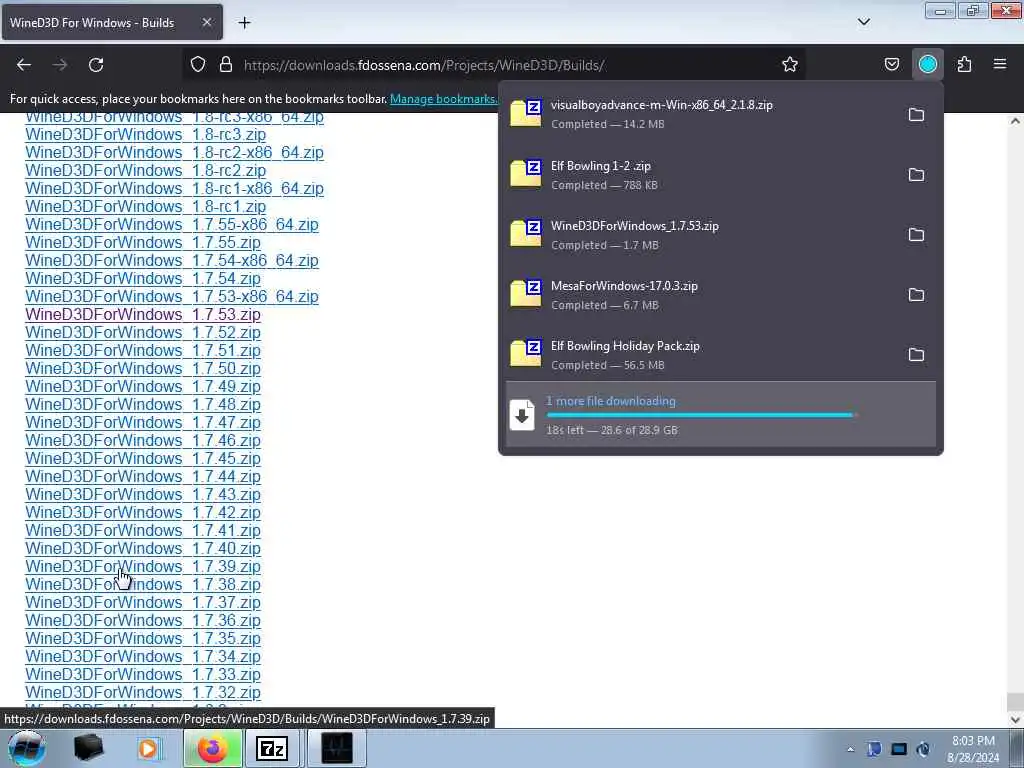Show visualboyadvance-m zip in folder

916,115
